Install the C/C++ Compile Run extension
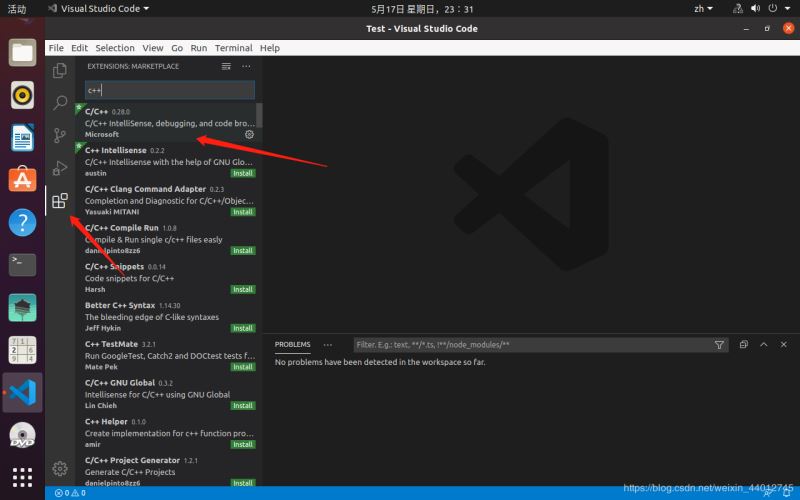This screenshot has height=500, width=800. [243, 251]
